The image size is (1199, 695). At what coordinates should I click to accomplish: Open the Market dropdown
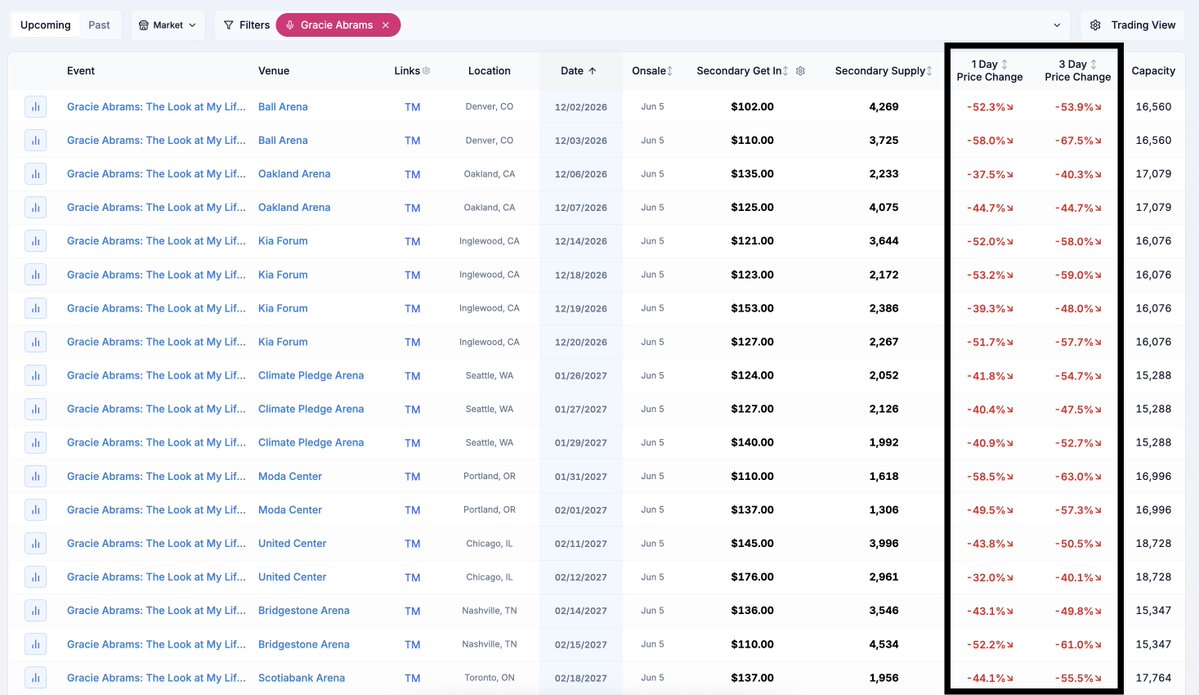[167, 25]
